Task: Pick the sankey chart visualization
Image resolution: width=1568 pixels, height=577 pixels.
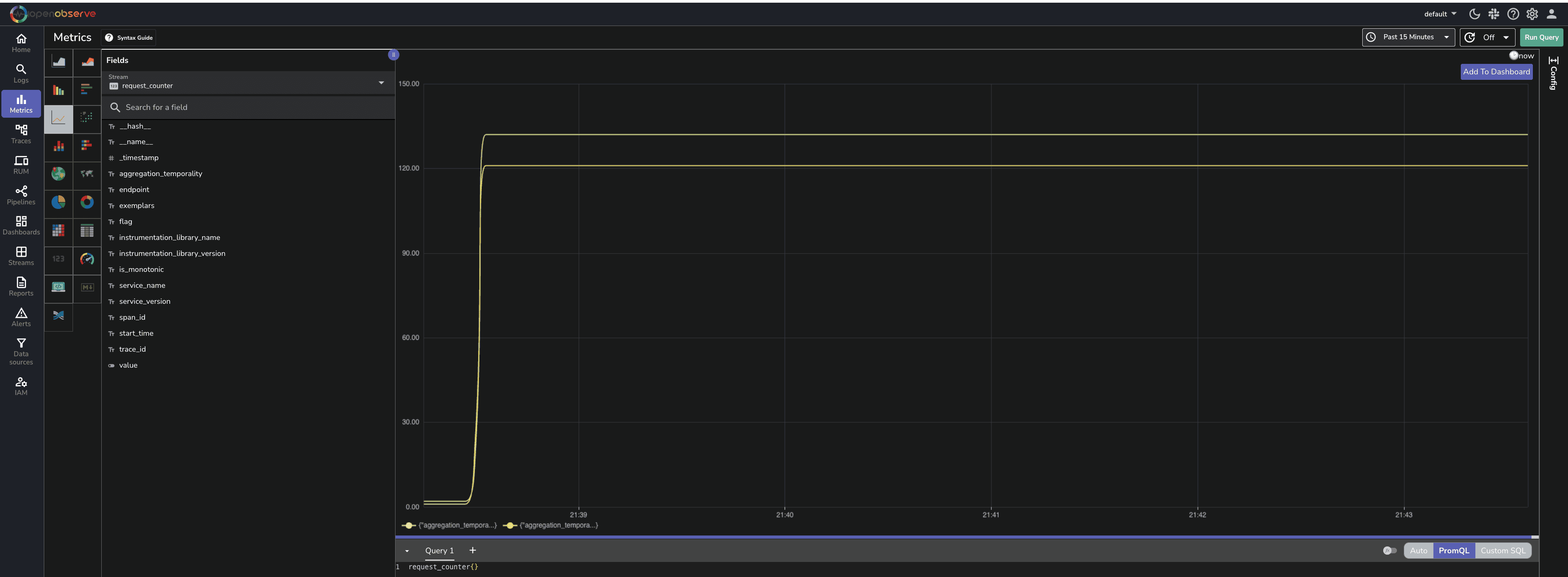Action: coord(58,317)
